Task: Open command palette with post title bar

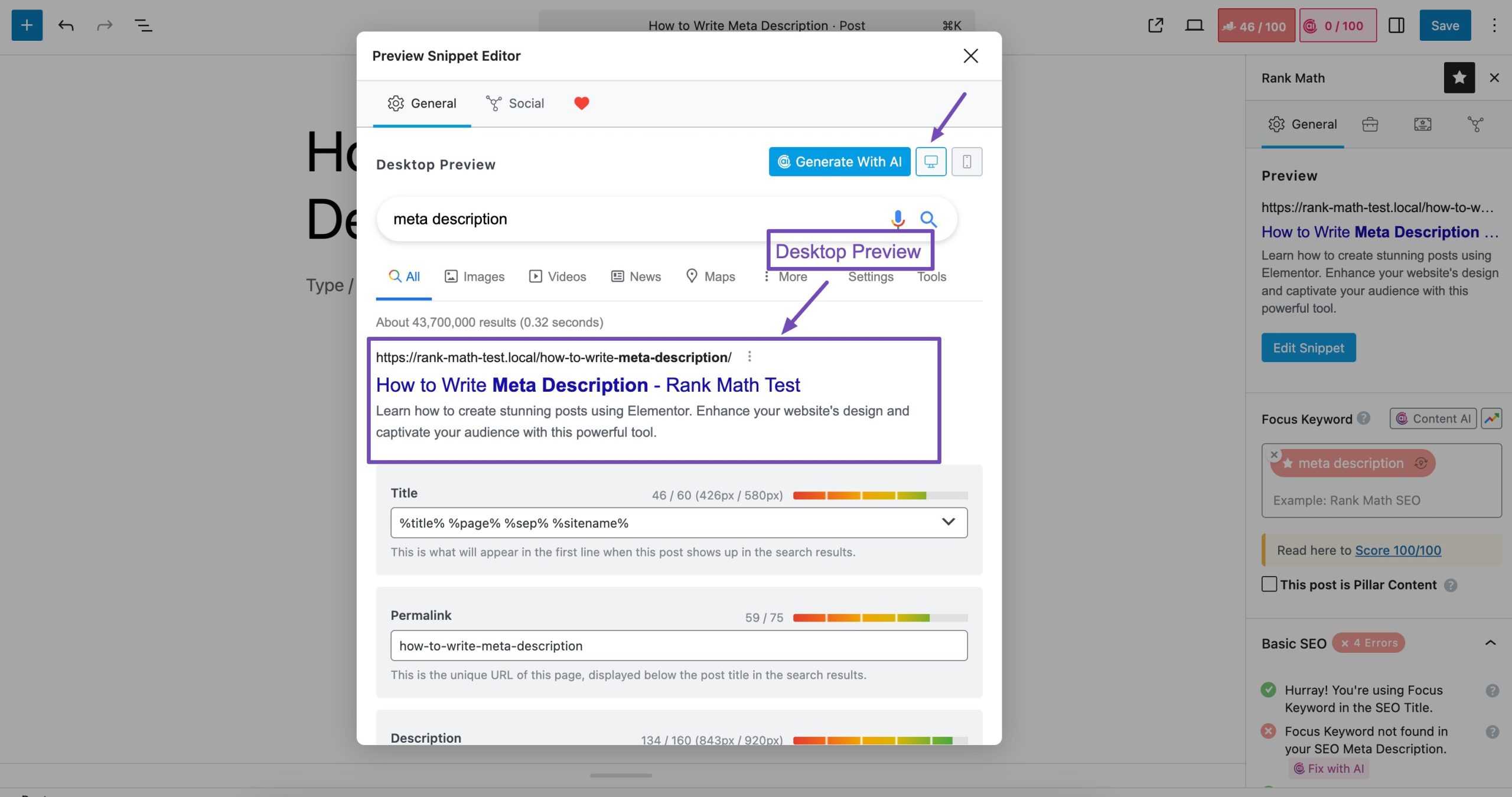Action: coord(757,25)
